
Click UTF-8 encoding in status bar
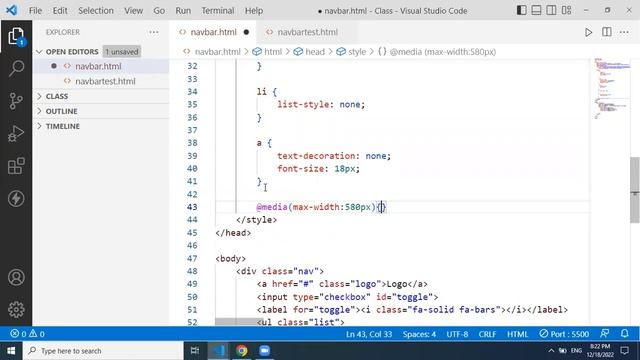457,334
